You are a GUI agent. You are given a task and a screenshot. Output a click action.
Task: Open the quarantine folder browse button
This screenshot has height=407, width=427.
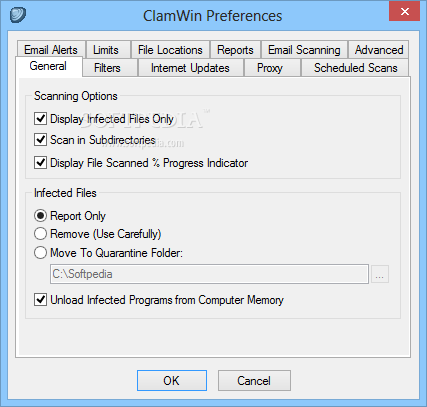point(380,274)
